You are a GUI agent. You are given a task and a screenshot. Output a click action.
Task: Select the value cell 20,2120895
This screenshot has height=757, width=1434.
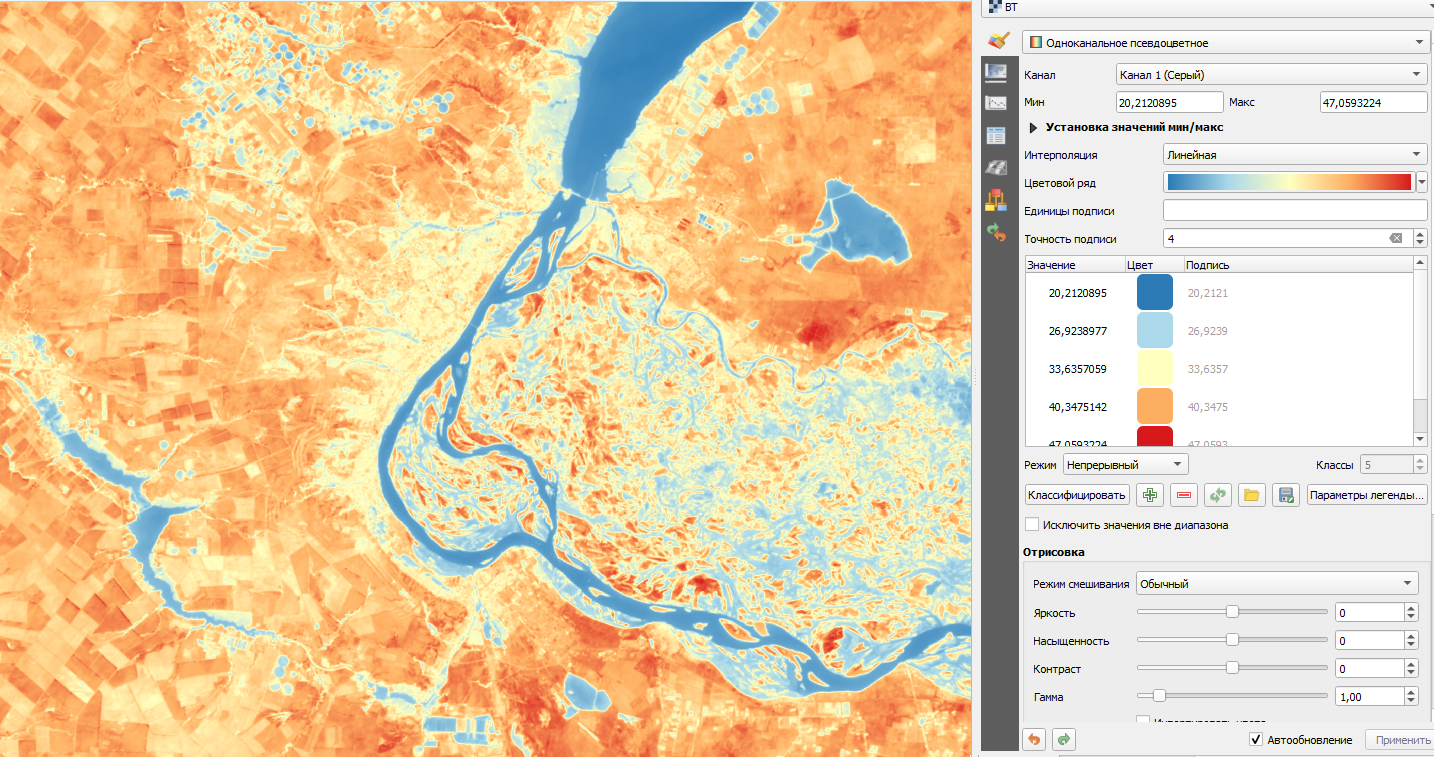tap(1077, 293)
